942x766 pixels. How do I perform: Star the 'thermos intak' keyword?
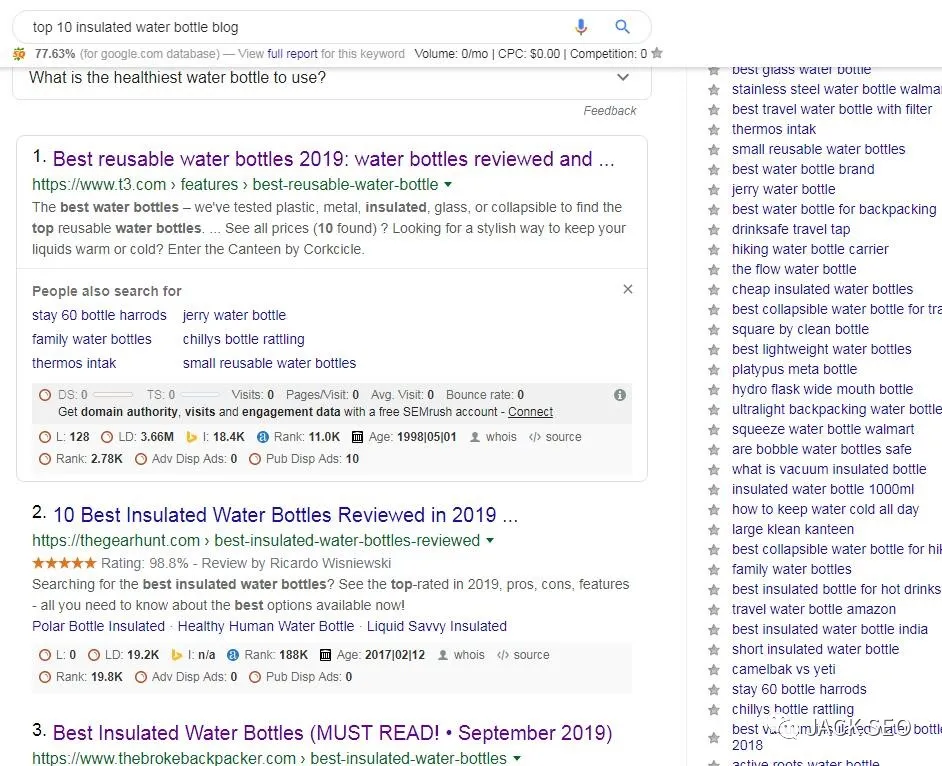point(713,130)
